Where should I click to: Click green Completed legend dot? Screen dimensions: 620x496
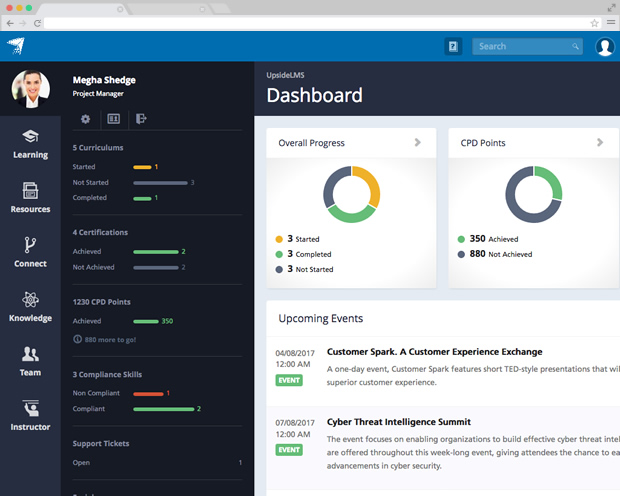coord(279,254)
